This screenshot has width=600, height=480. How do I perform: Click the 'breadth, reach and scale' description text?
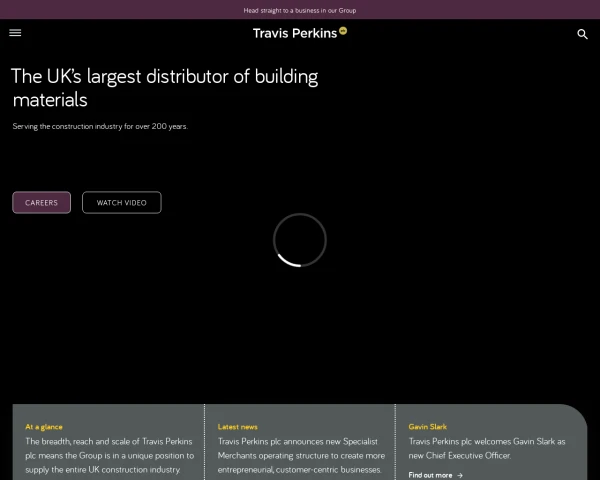[x=109, y=456]
